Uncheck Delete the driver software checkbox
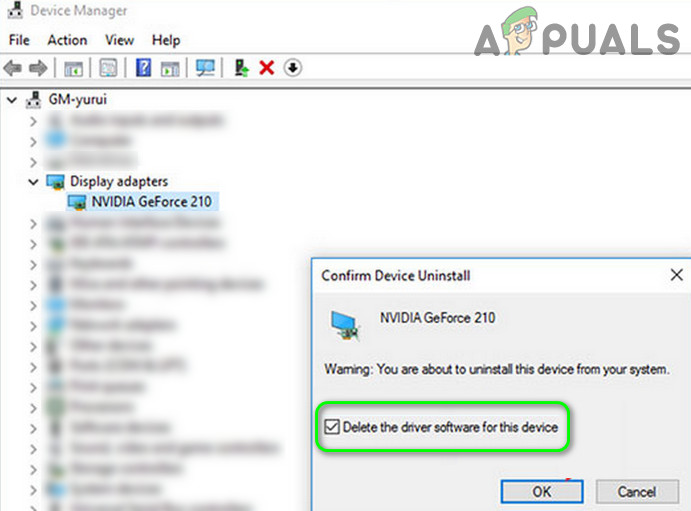The width and height of the screenshot is (691, 511). 332,427
